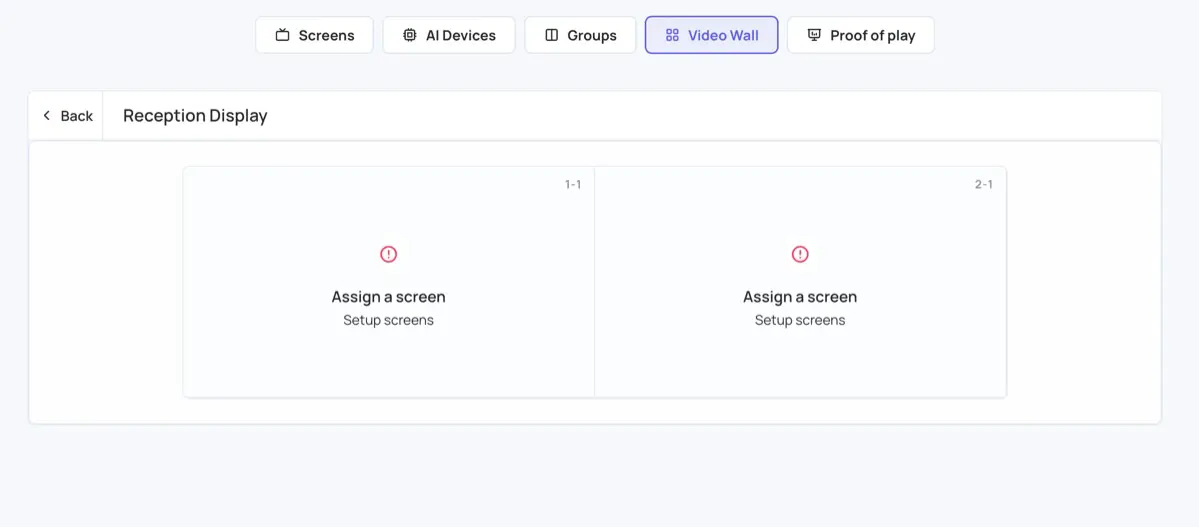Click the grid icon on Video Wall
The image size is (1199, 527).
pyautogui.click(x=672, y=35)
